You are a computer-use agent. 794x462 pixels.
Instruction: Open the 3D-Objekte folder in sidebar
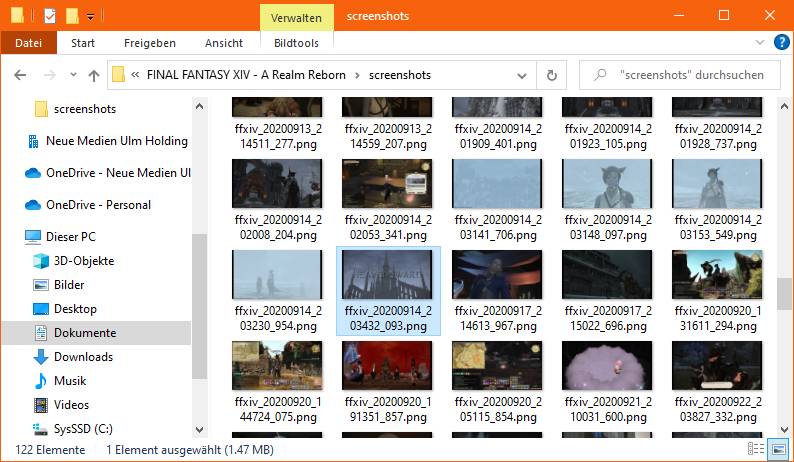83,261
